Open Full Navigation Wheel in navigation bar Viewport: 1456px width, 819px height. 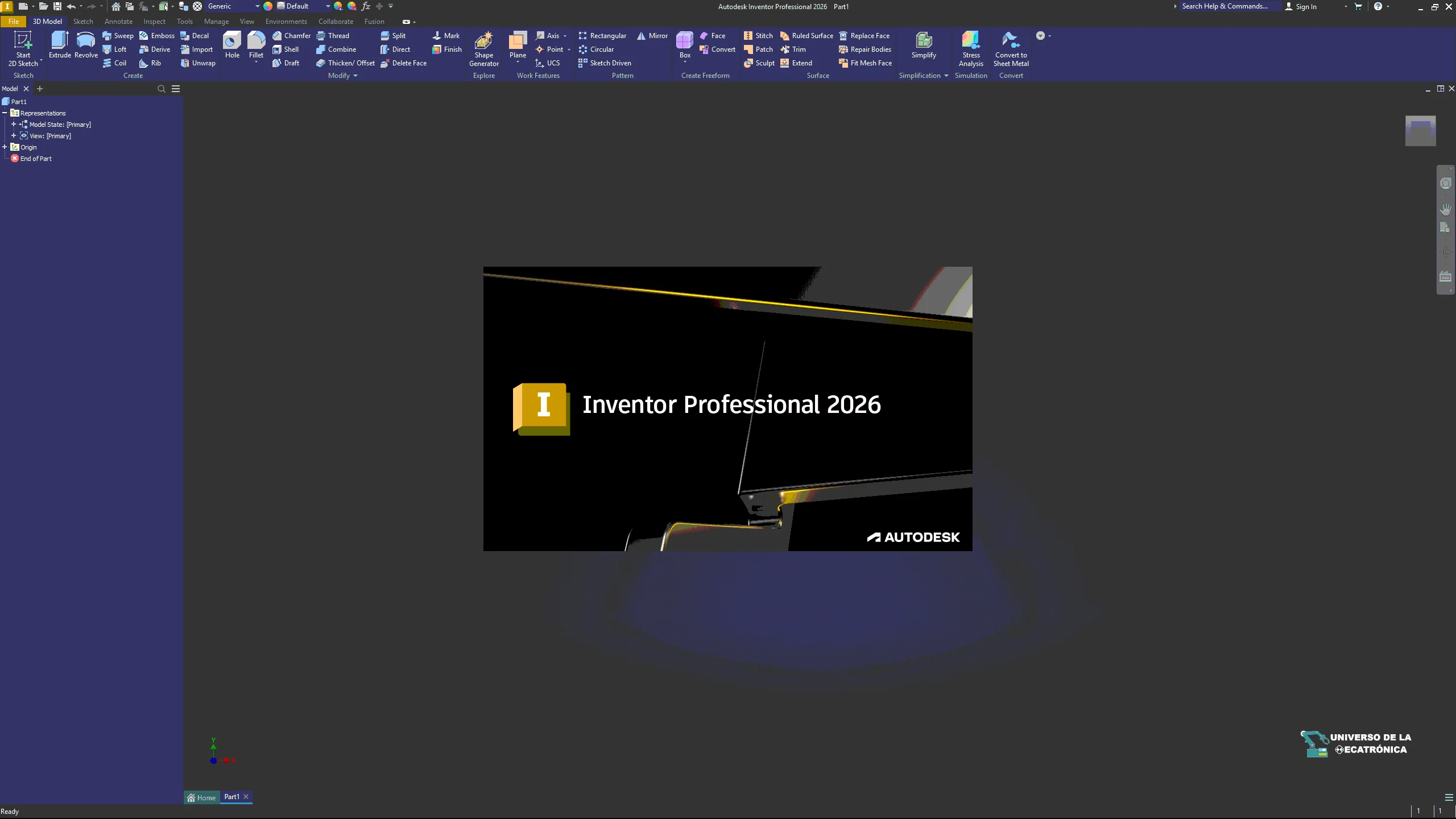tap(1446, 183)
